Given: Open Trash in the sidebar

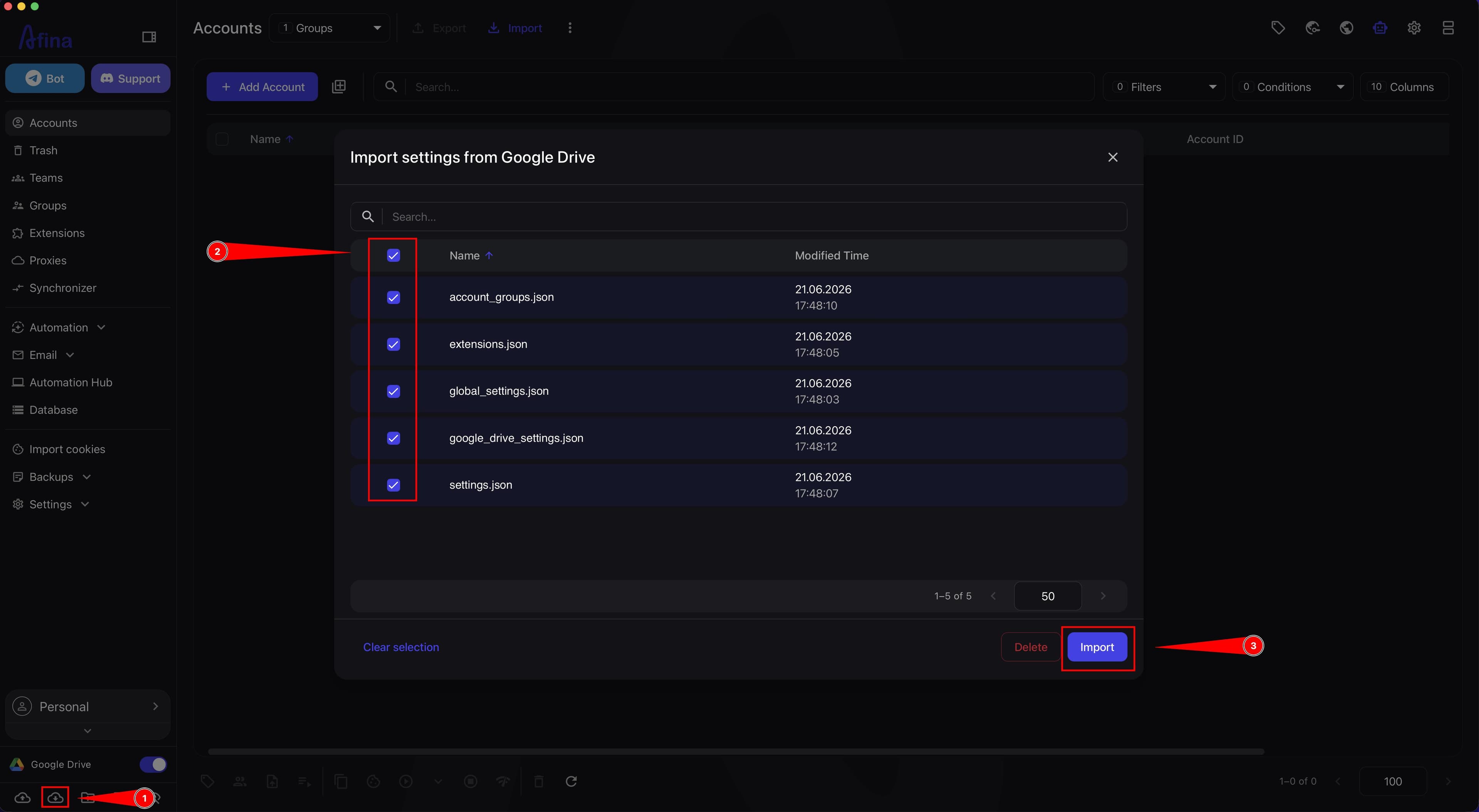Looking at the screenshot, I should click(x=88, y=151).
